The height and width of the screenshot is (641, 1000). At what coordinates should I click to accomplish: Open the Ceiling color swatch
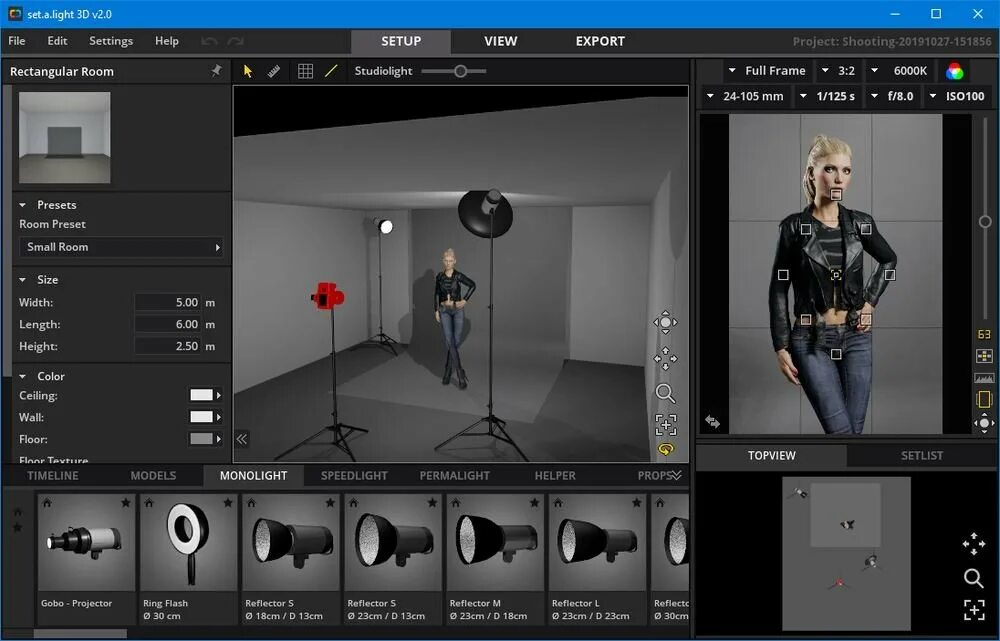coord(205,395)
